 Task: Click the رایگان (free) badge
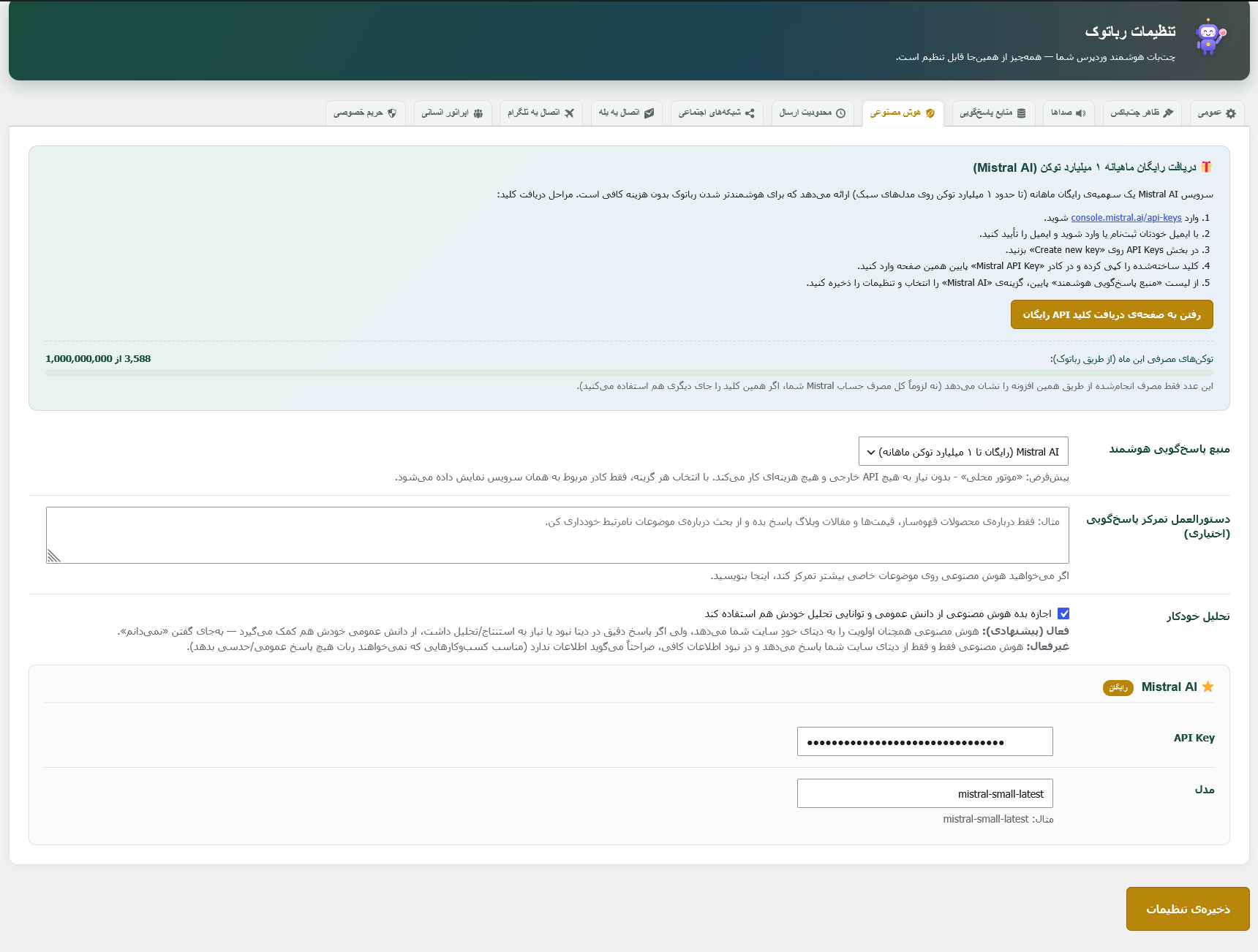point(1118,688)
